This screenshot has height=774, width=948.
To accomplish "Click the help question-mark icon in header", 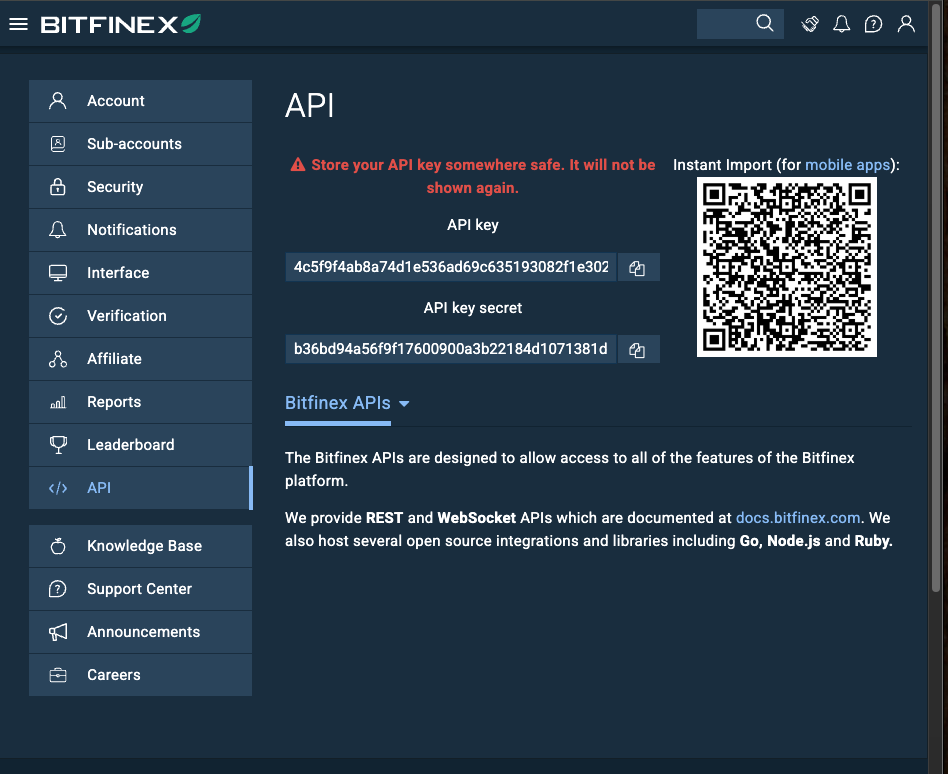I will coord(873,24).
